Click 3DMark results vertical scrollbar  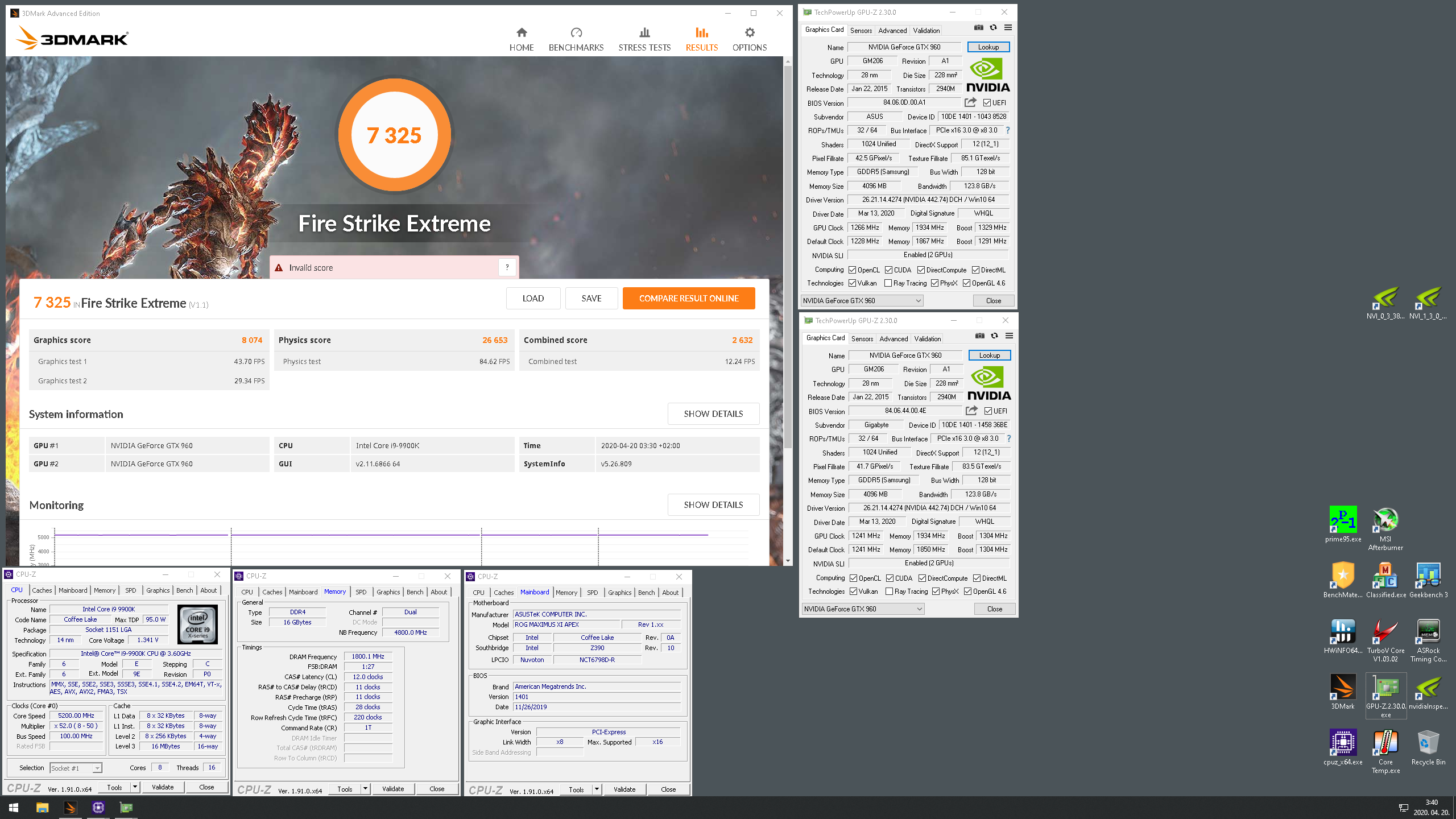[788, 256]
